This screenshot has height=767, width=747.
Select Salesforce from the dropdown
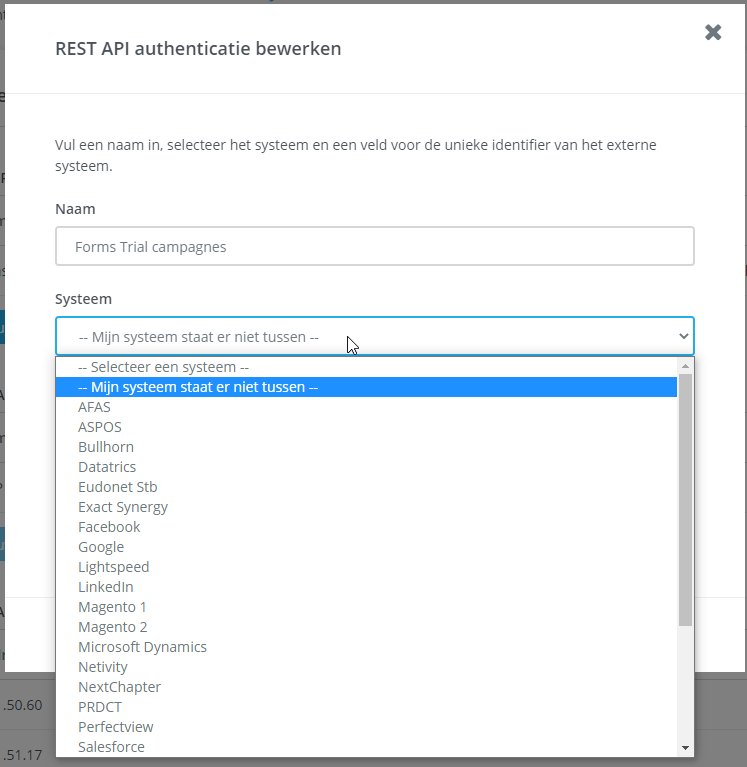[x=111, y=747]
